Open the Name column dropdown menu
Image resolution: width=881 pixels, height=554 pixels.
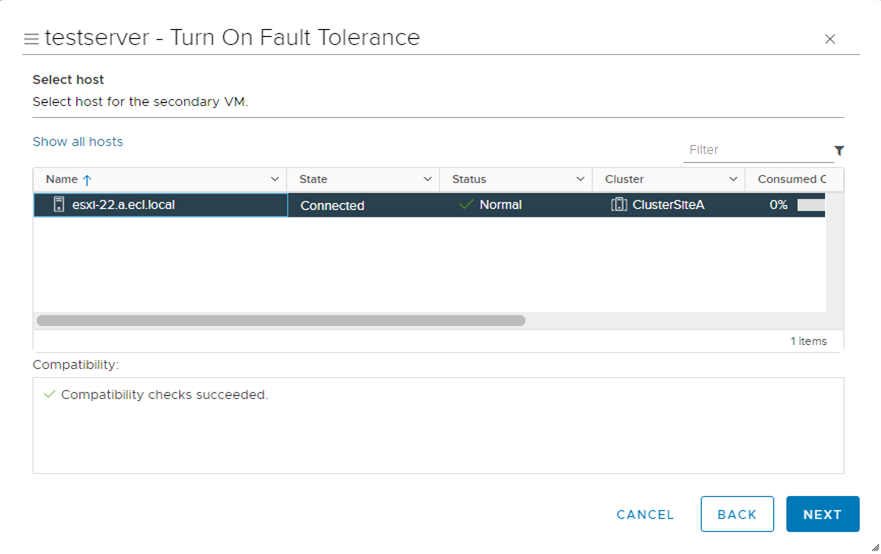click(275, 180)
